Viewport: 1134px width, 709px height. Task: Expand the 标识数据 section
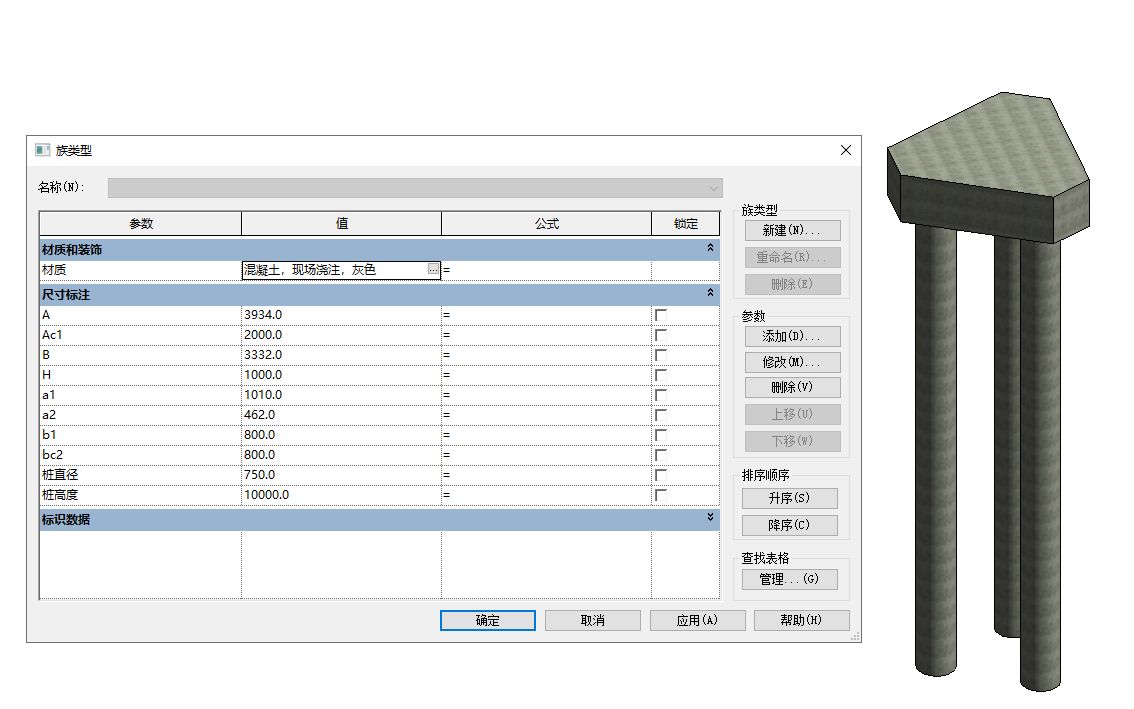(711, 519)
